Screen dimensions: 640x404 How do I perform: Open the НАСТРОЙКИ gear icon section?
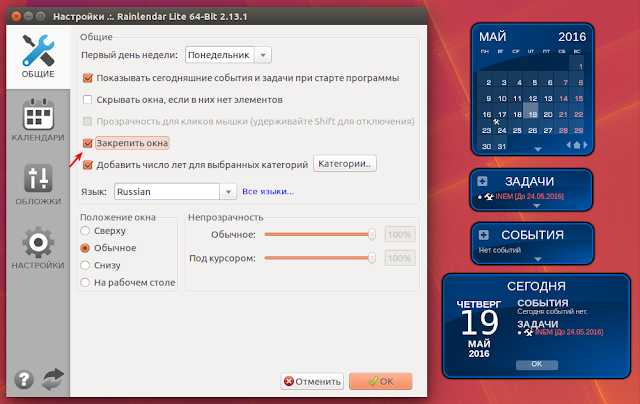pos(38,248)
